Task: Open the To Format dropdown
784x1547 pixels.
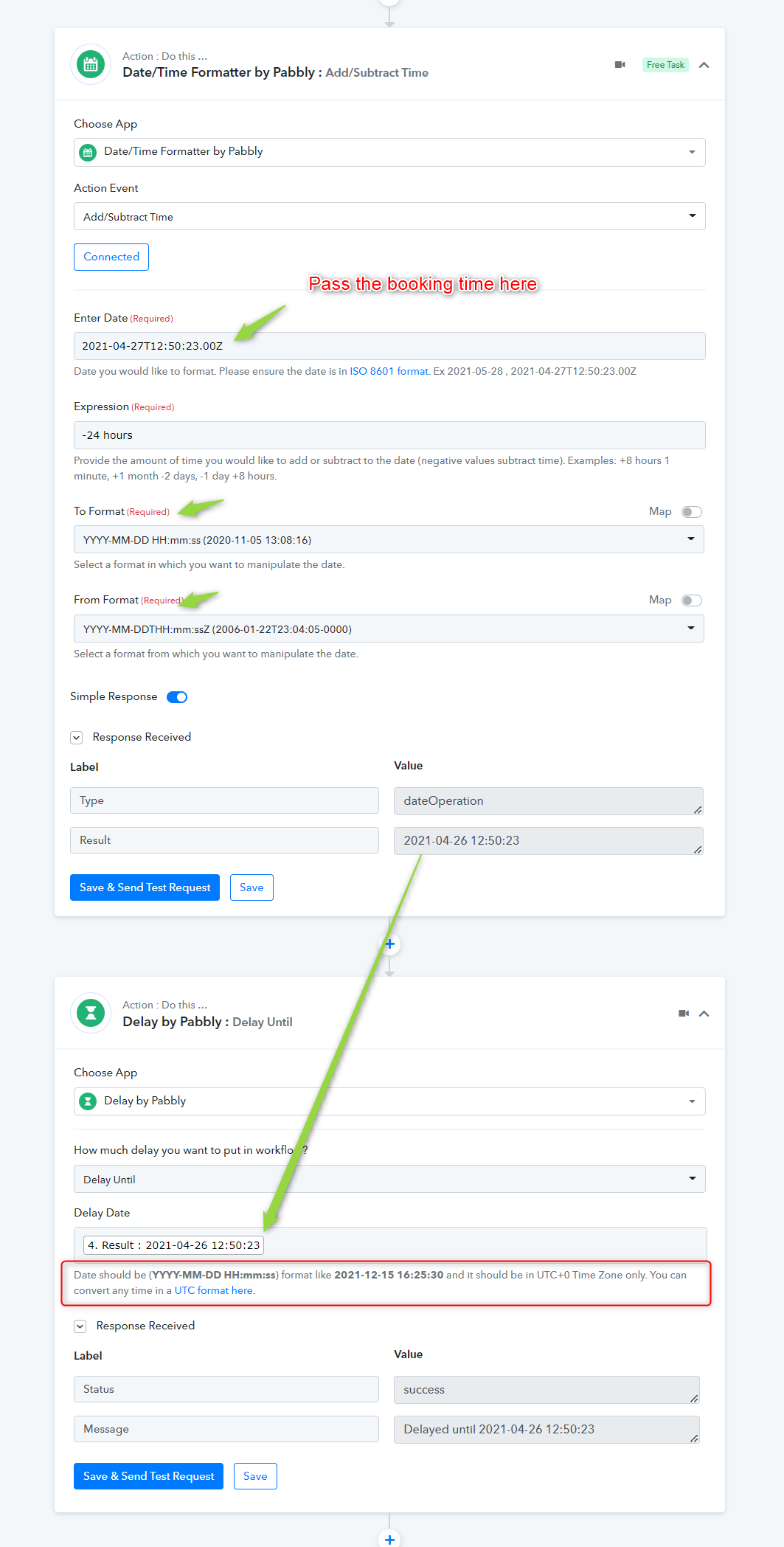Action: [389, 539]
